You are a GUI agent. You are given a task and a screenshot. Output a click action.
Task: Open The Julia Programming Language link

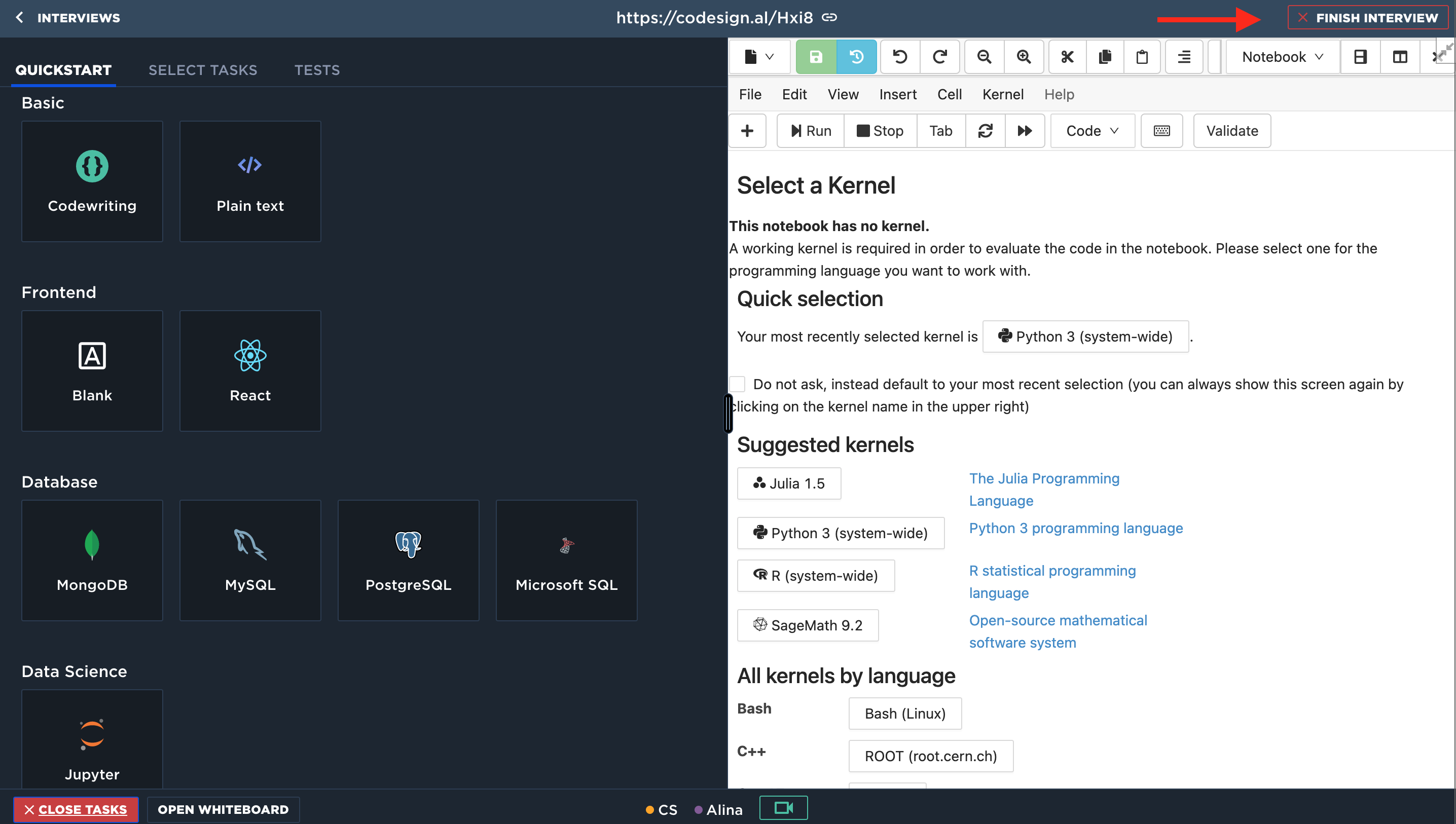1044,490
